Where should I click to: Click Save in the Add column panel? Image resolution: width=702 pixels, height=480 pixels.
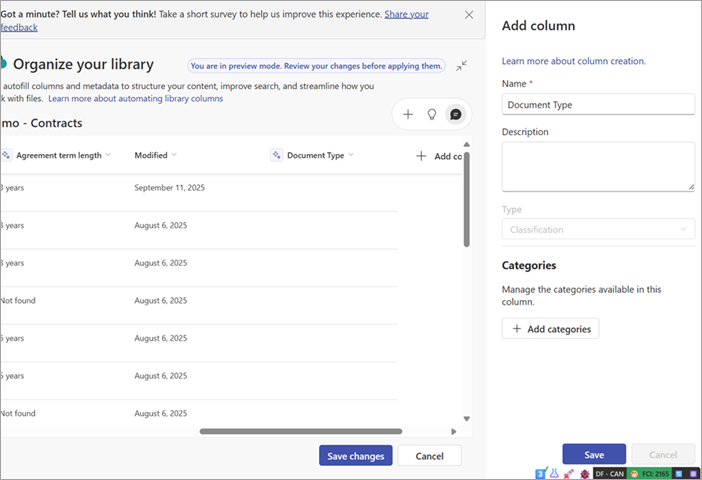(594, 454)
